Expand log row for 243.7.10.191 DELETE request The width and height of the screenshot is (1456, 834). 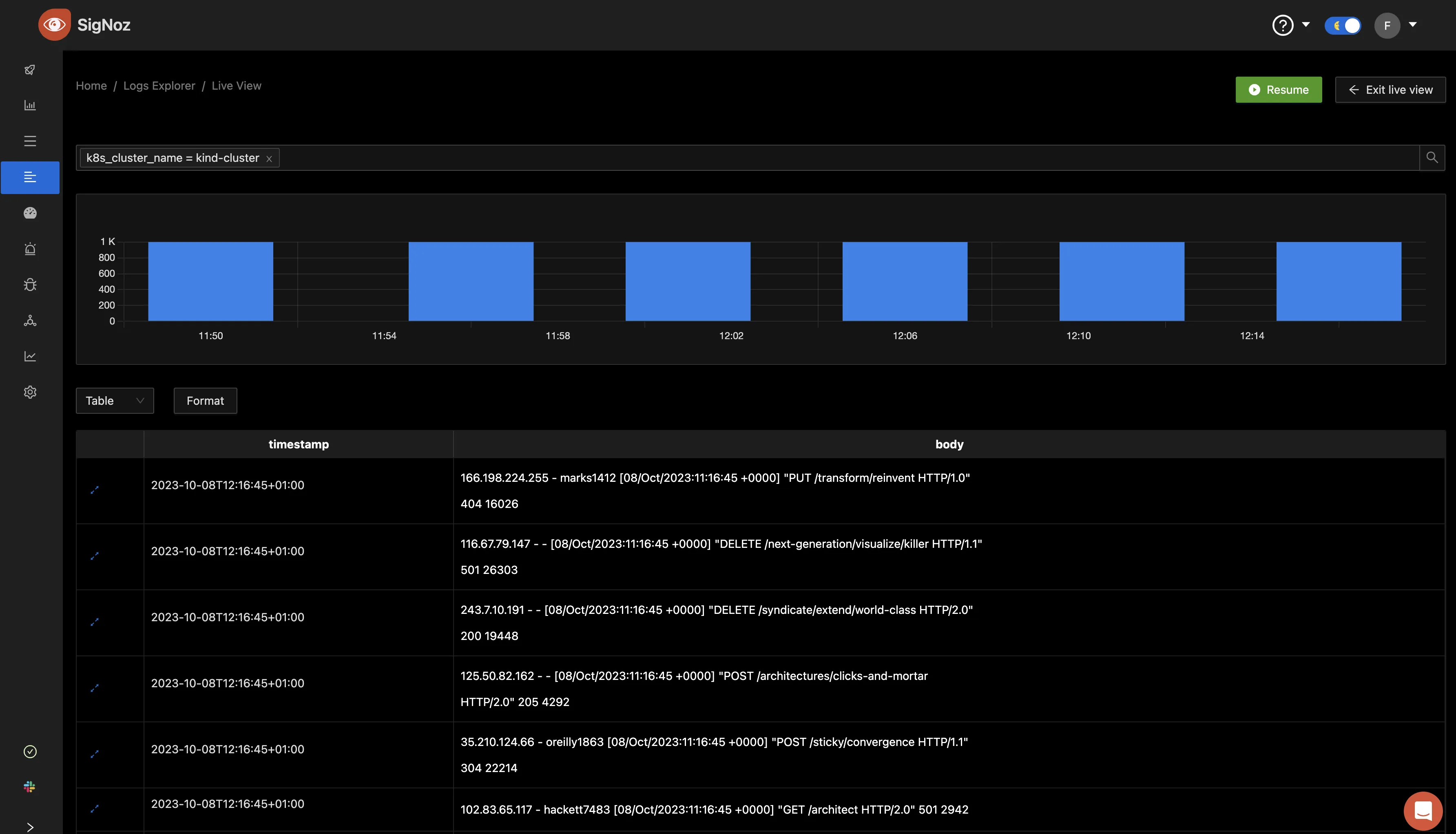(95, 622)
